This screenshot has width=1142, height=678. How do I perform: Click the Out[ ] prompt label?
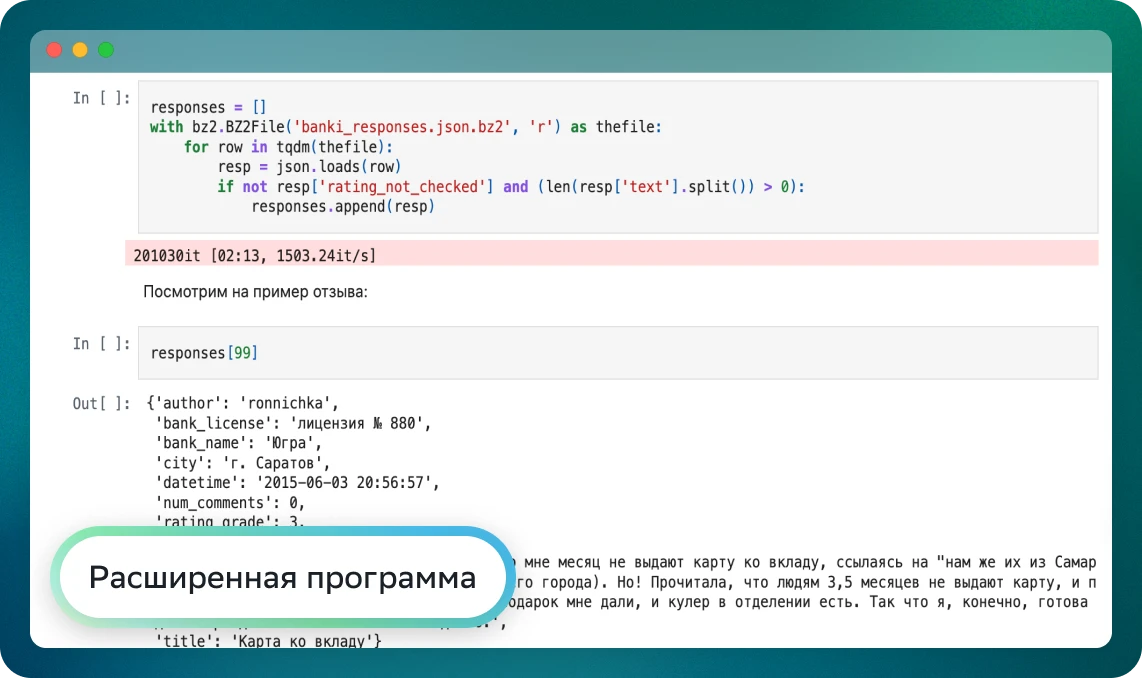[101, 404]
